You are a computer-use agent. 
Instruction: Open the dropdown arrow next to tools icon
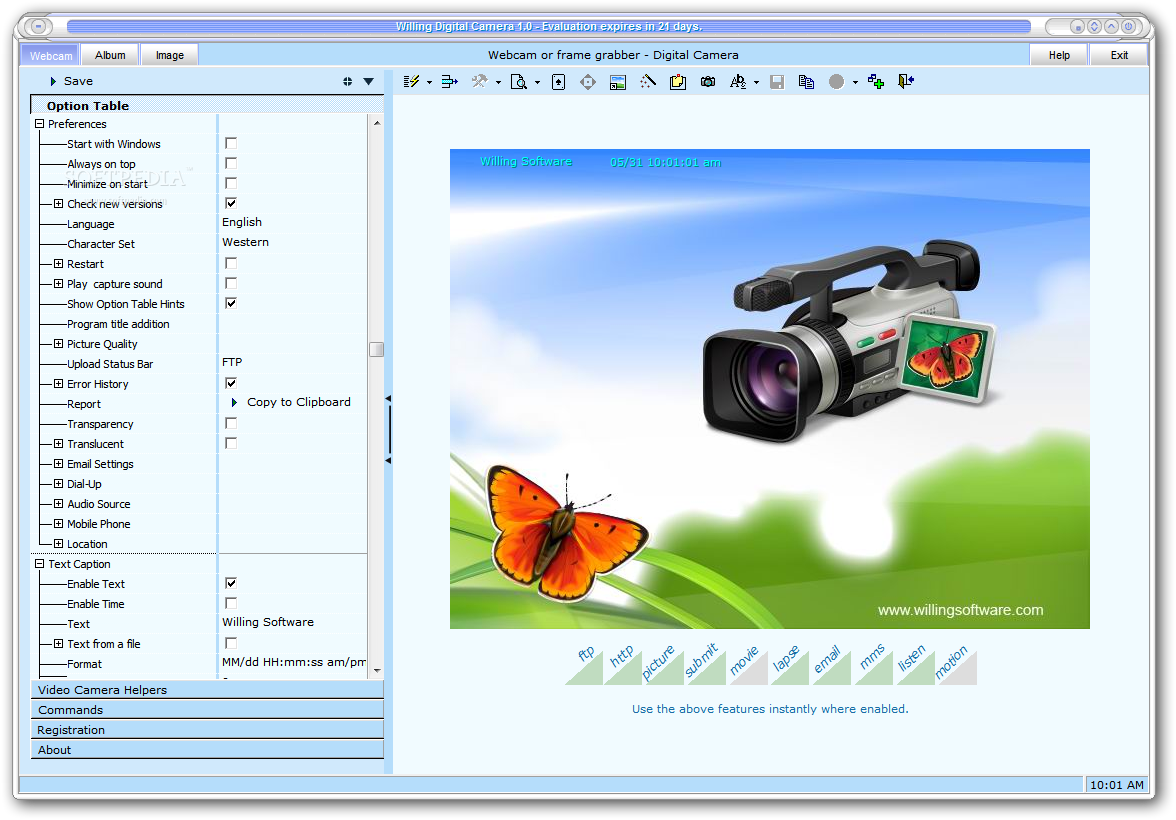click(x=498, y=83)
